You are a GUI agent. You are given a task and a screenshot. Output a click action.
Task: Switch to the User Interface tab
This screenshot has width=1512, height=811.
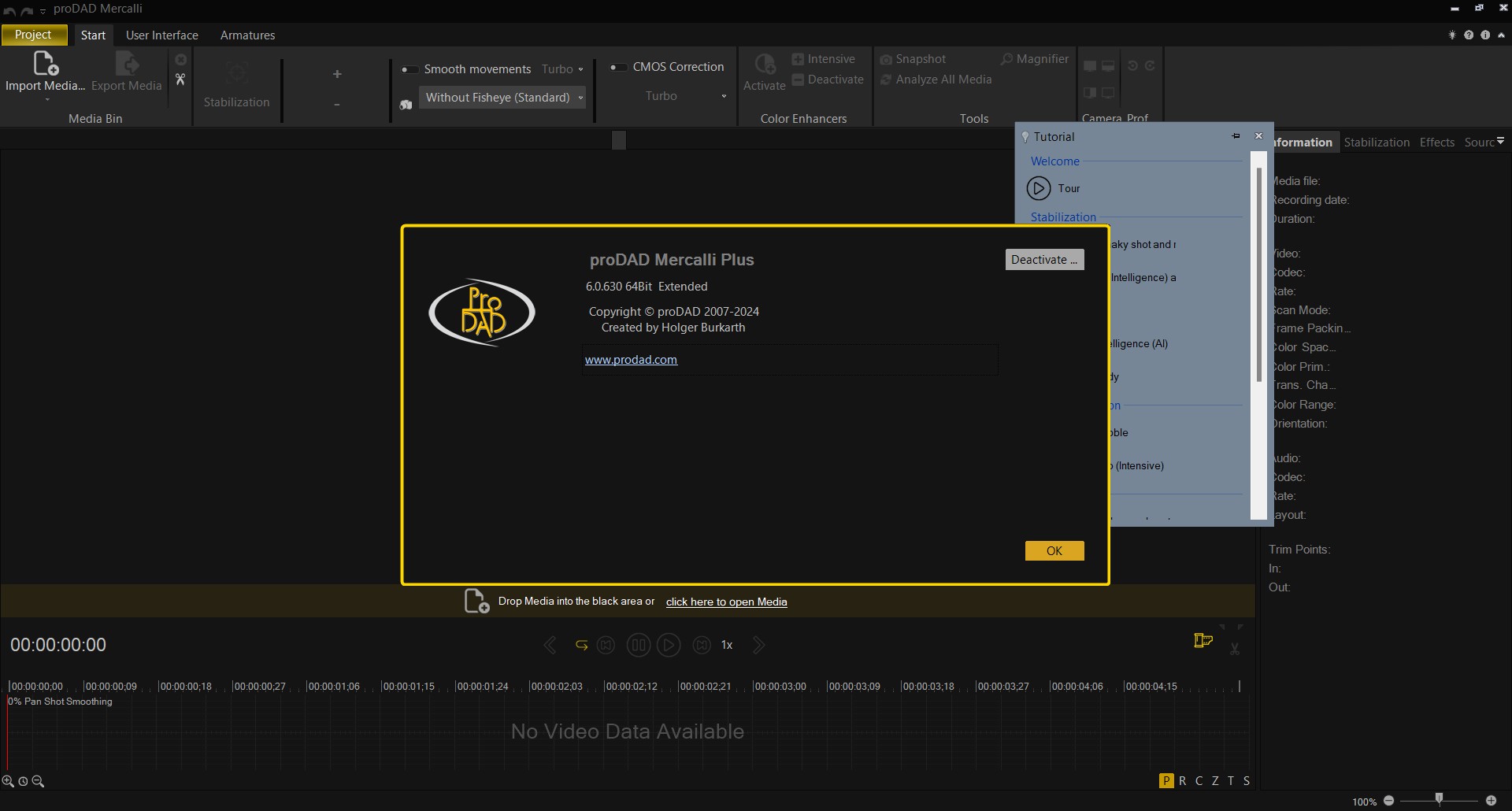coord(162,35)
